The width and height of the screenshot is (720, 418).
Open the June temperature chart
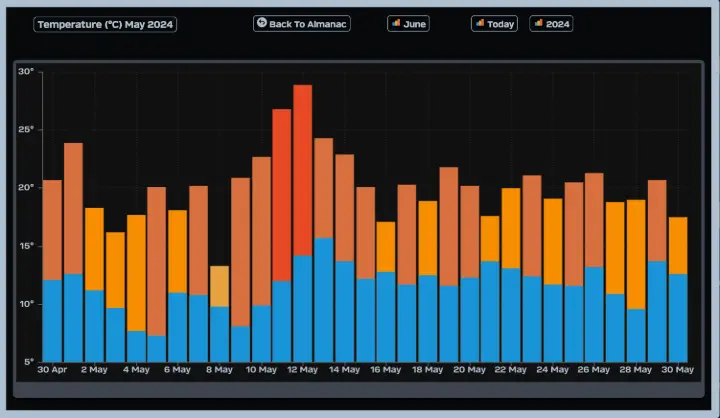tap(409, 23)
